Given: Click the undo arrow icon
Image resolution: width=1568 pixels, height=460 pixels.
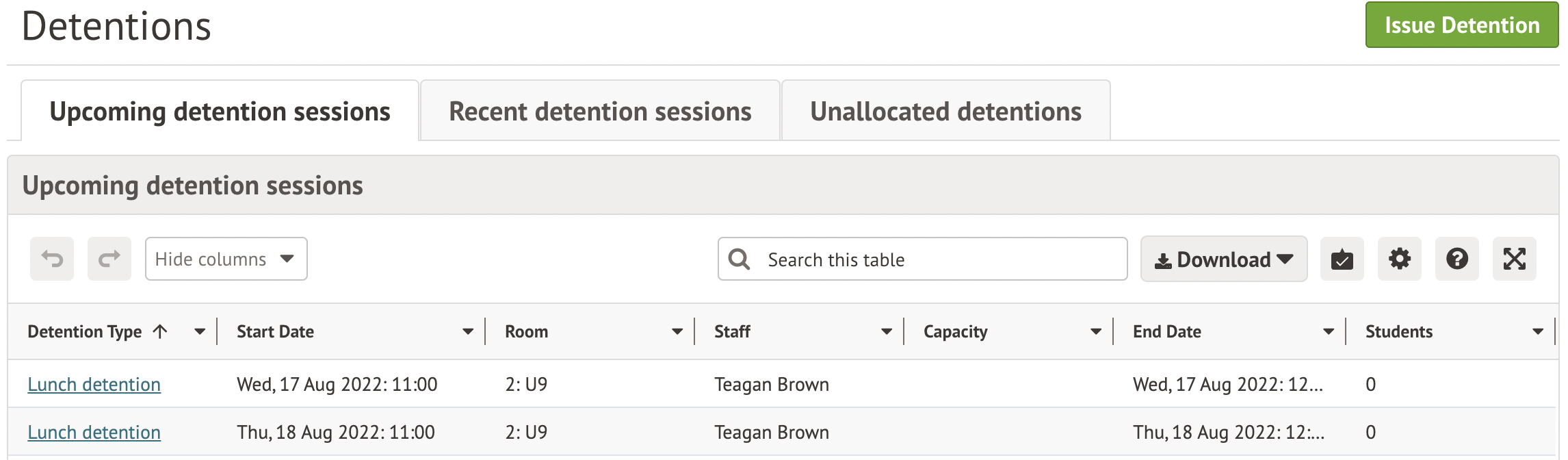Looking at the screenshot, I should (52, 259).
